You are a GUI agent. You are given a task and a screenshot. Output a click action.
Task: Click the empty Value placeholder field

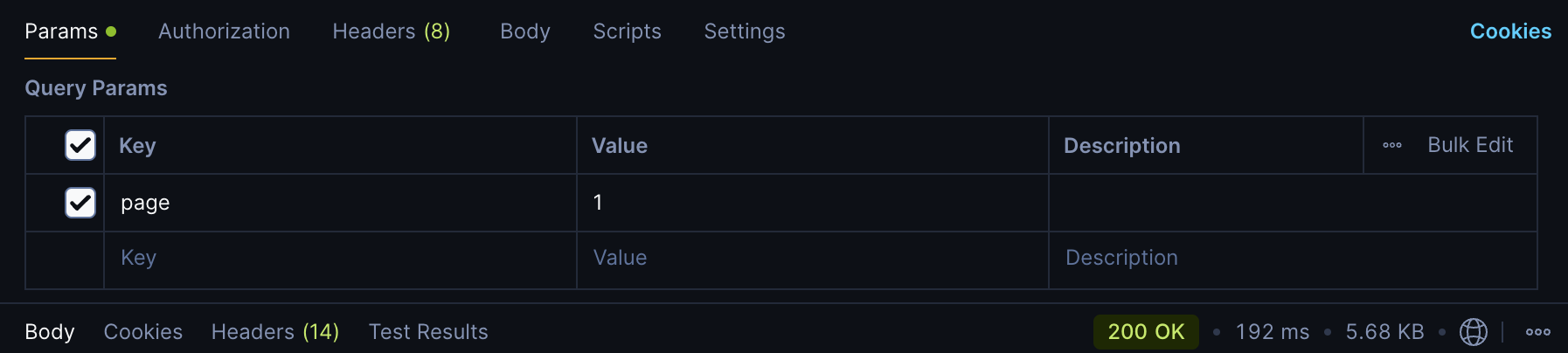(x=811, y=259)
